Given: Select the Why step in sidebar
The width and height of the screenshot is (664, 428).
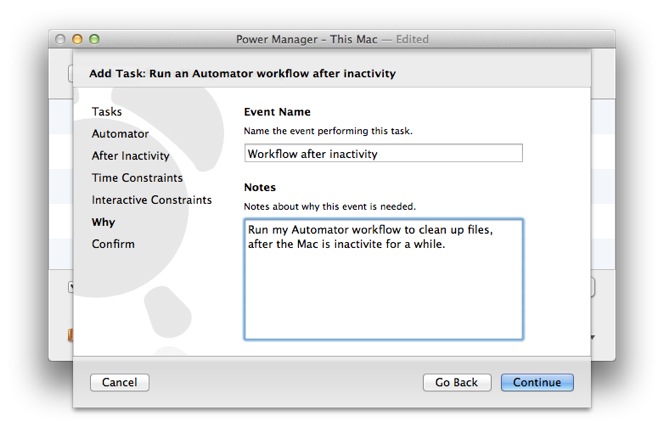Looking at the screenshot, I should [103, 222].
